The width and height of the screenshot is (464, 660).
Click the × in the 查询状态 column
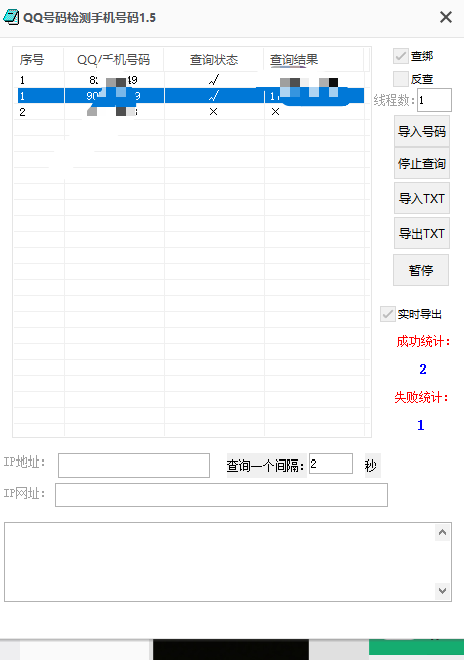click(213, 112)
